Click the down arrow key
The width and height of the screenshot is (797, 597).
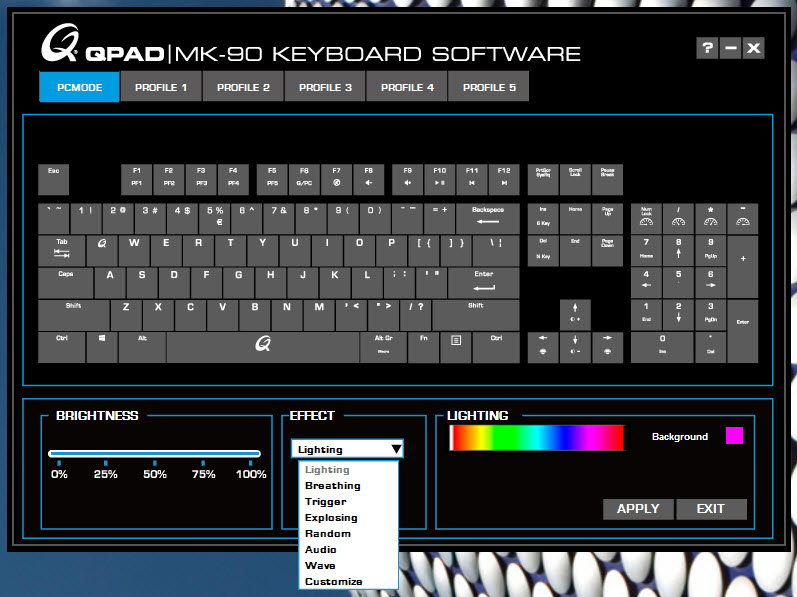pyautogui.click(x=575, y=347)
